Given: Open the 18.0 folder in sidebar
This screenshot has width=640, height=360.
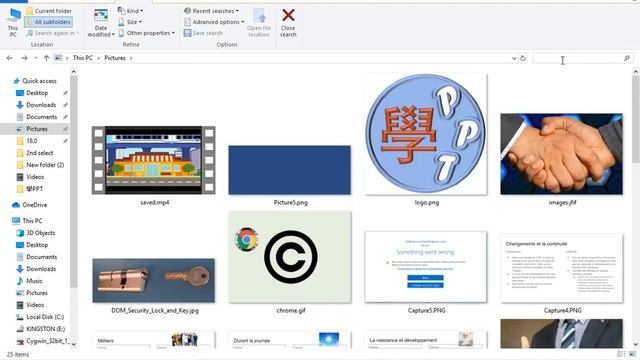Looking at the screenshot, I should click(x=32, y=141).
